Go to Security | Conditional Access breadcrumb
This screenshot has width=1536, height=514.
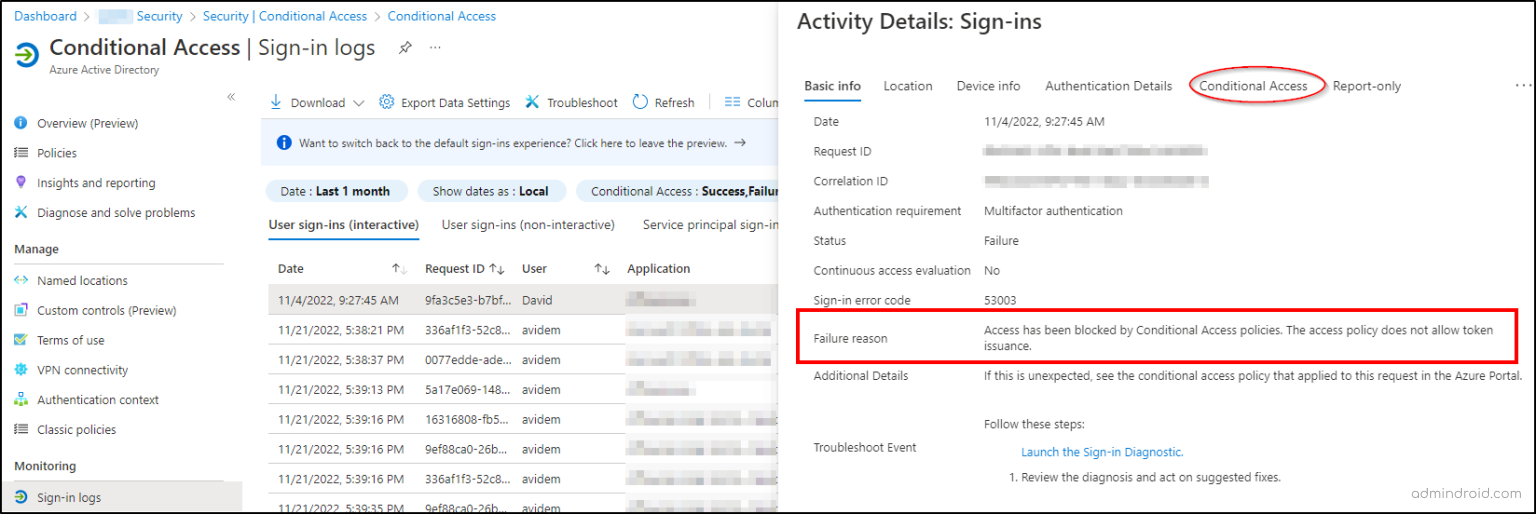285,16
